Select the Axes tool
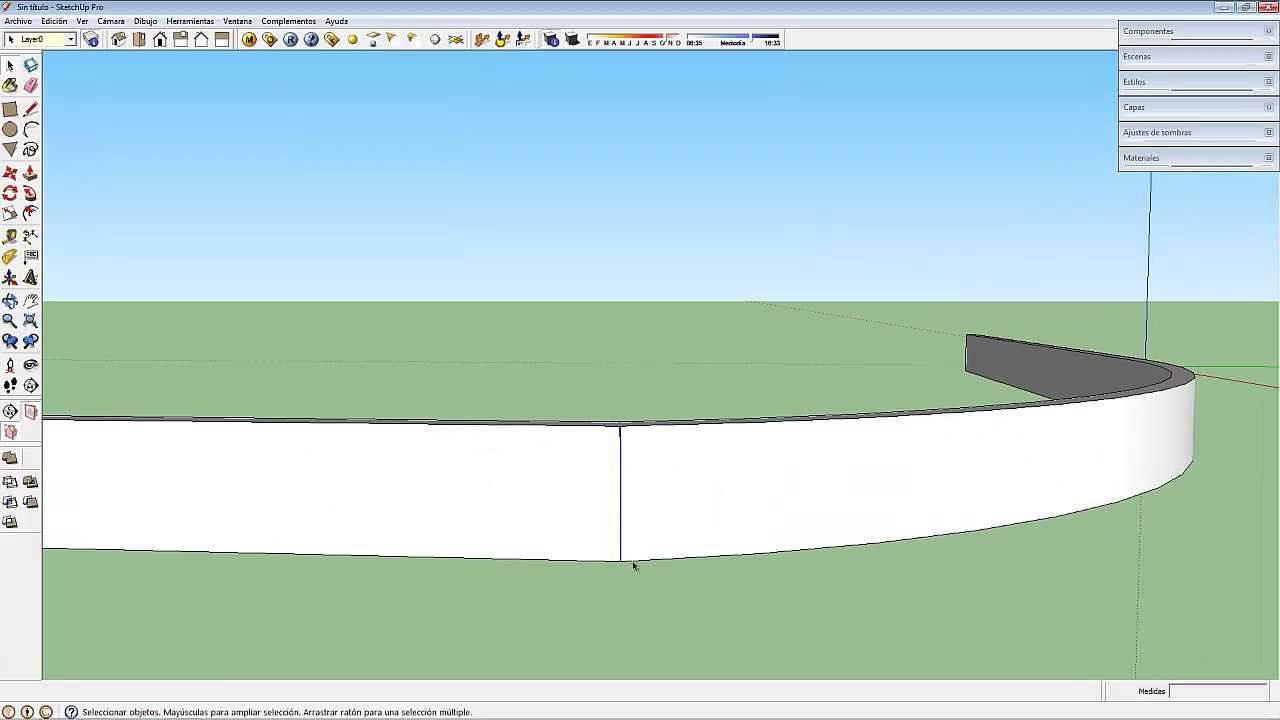 tap(10, 278)
